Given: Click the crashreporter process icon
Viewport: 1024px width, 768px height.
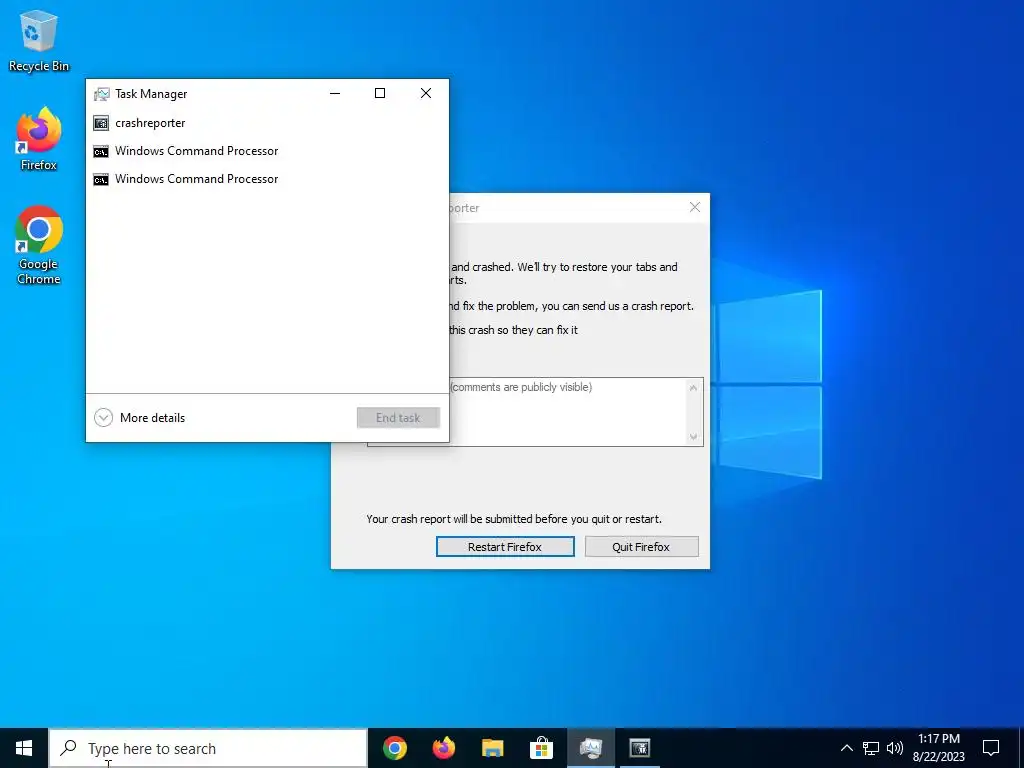Looking at the screenshot, I should 101,123.
